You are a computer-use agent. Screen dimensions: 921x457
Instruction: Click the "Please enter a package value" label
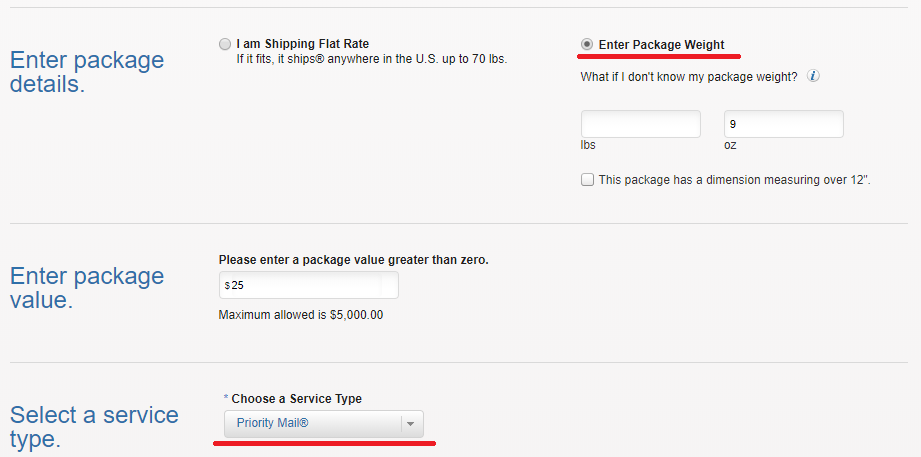[353, 260]
